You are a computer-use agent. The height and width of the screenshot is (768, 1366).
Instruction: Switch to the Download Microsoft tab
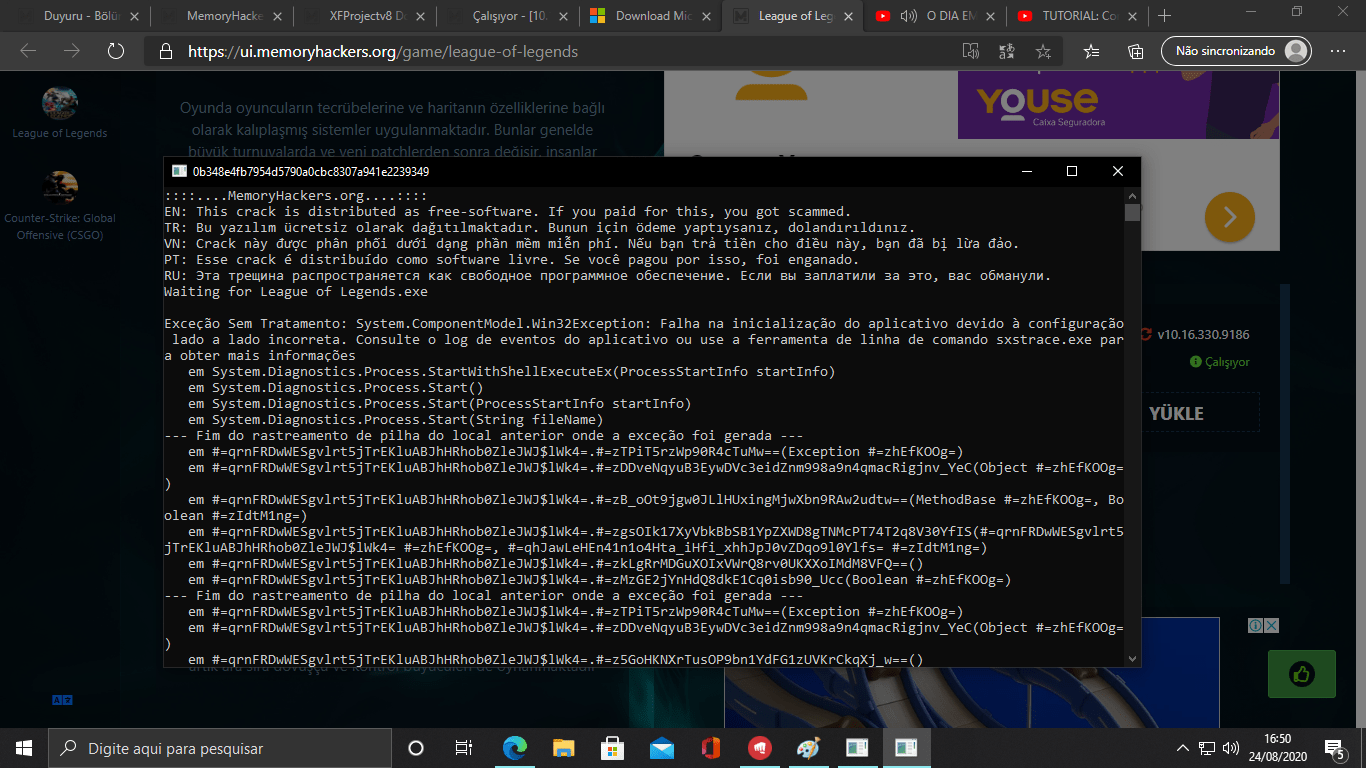point(653,16)
